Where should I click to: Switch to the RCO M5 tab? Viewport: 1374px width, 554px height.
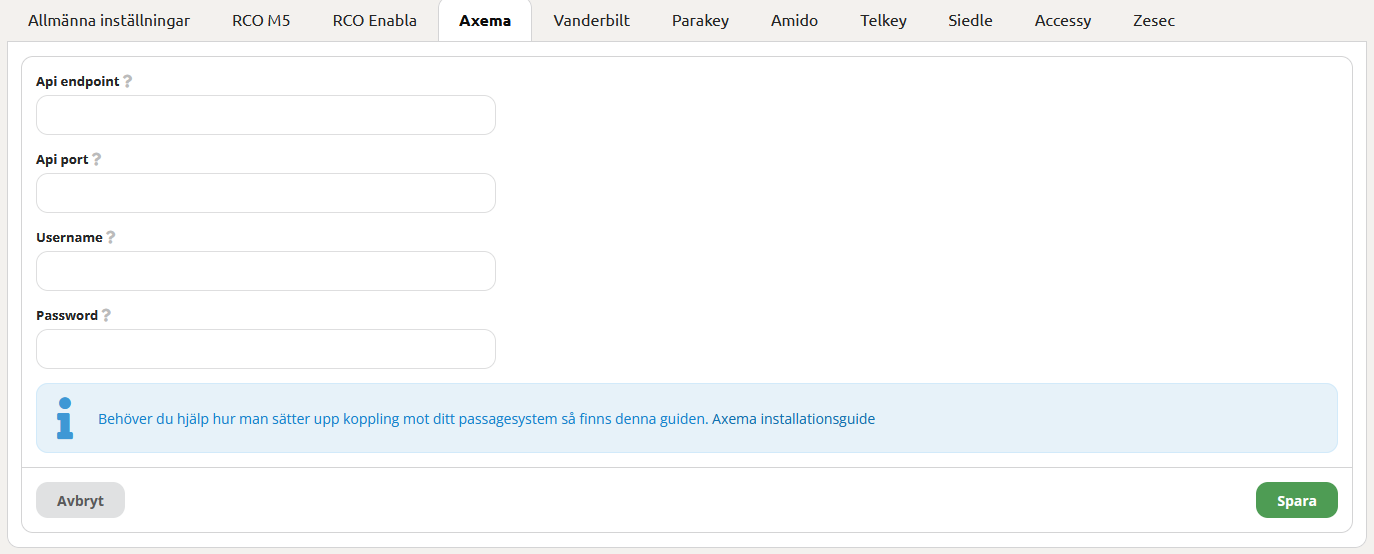(x=261, y=21)
